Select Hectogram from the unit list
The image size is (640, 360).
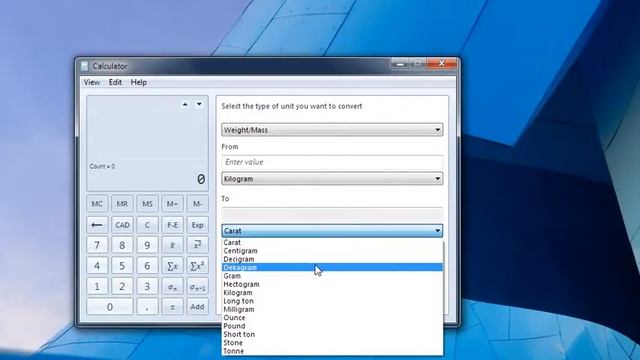click(x=332, y=284)
